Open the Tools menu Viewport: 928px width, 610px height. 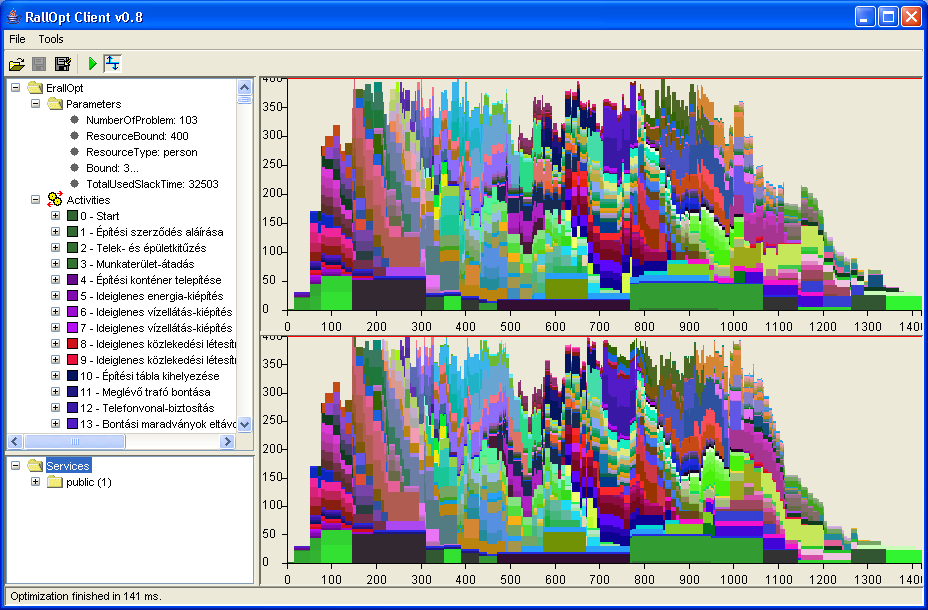click(x=51, y=39)
